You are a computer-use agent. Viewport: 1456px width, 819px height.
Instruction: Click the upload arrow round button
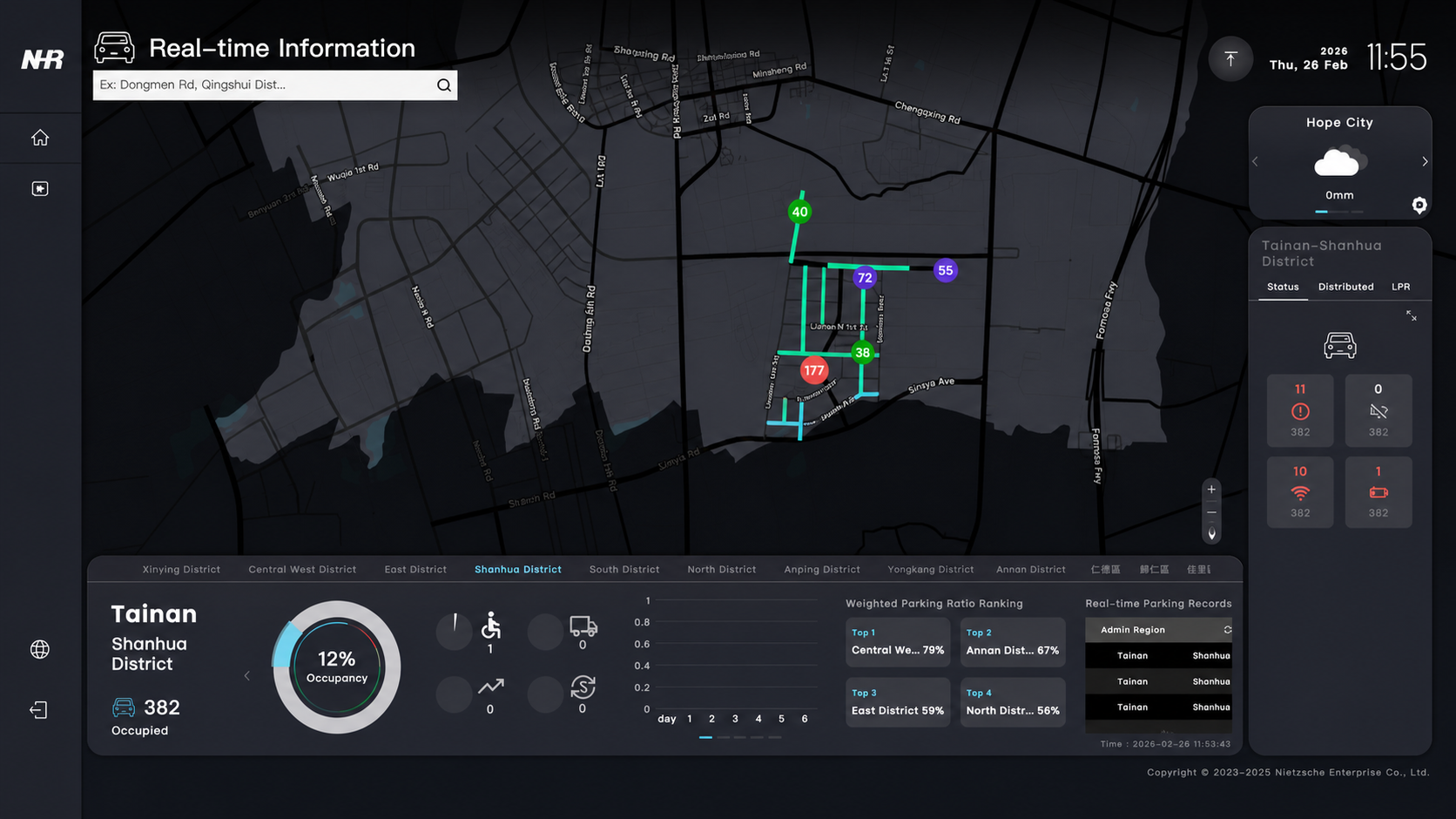tap(1230, 59)
